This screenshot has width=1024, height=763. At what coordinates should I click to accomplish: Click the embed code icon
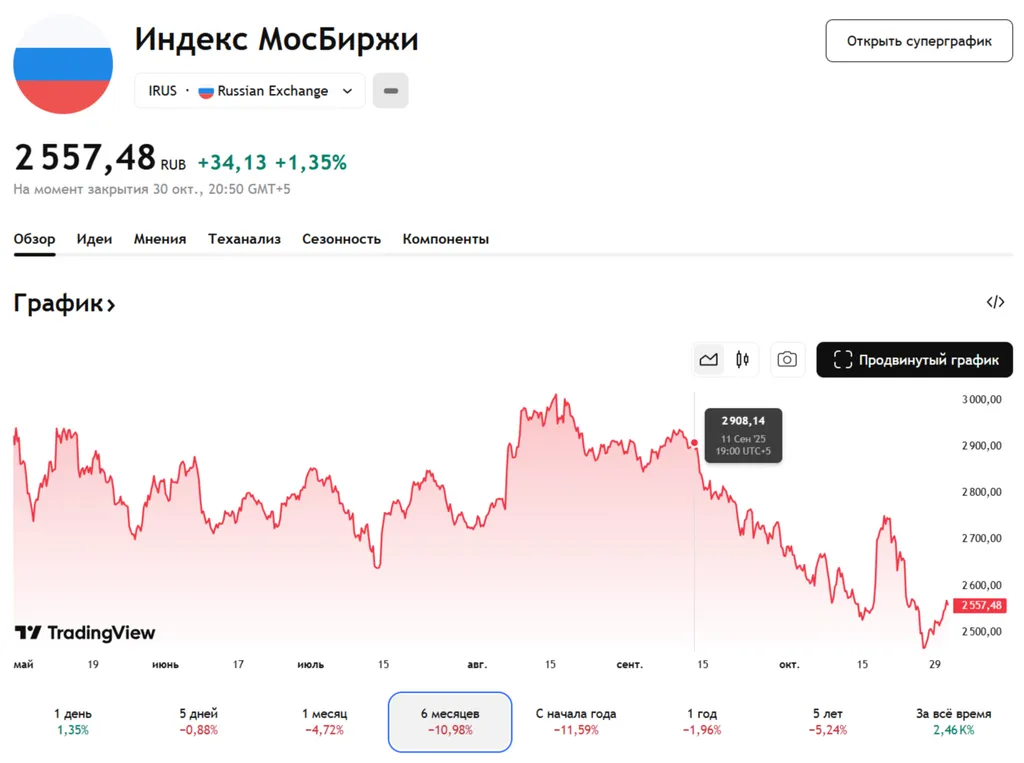(x=995, y=302)
